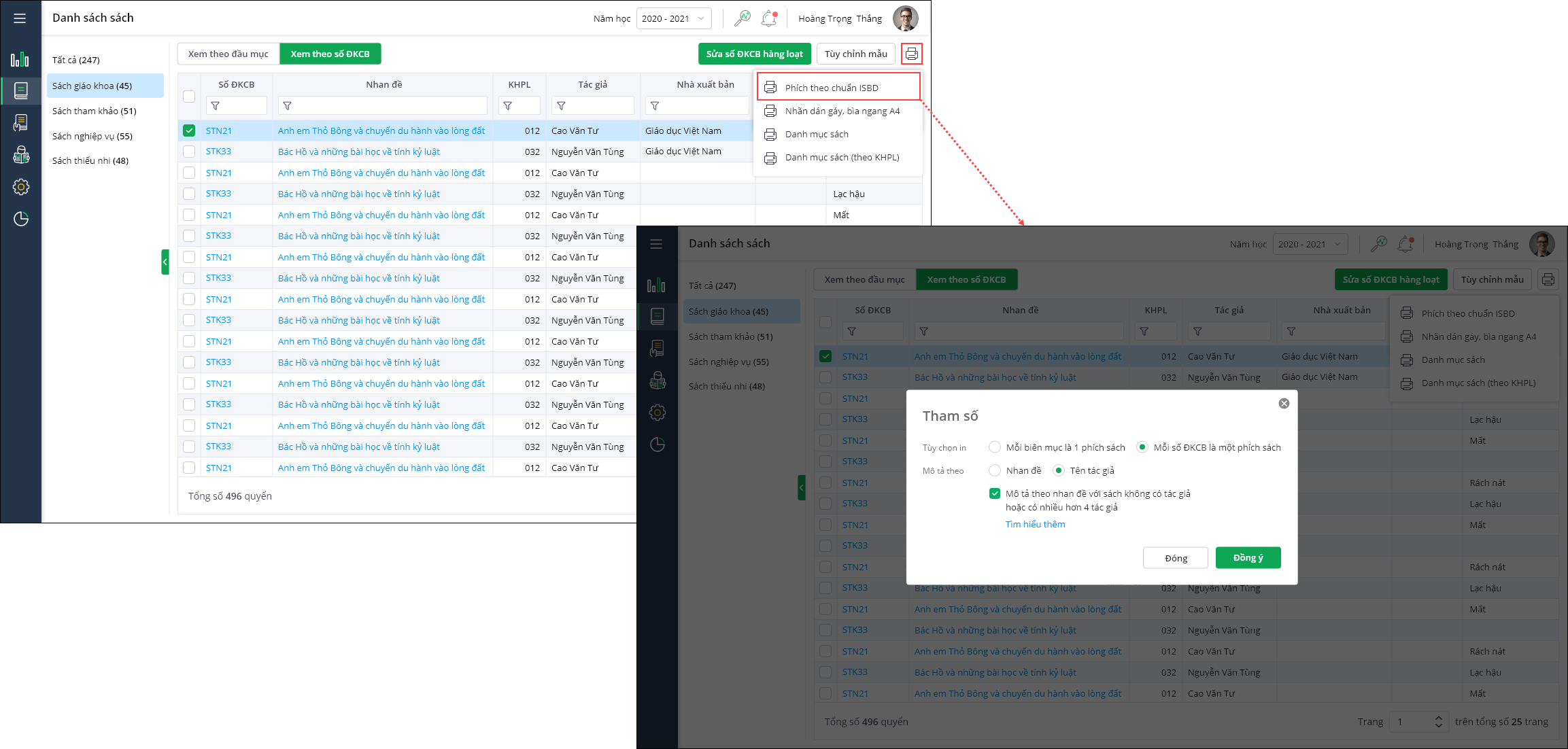
Task: Open the hamburger menu in top-left sidebar
Action: [20, 18]
